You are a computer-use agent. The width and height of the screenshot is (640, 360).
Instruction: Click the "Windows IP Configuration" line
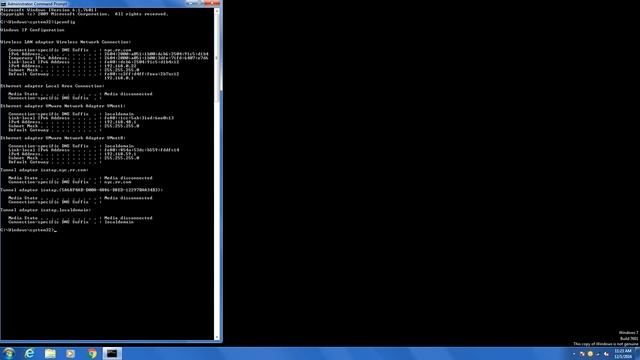coord(32,30)
